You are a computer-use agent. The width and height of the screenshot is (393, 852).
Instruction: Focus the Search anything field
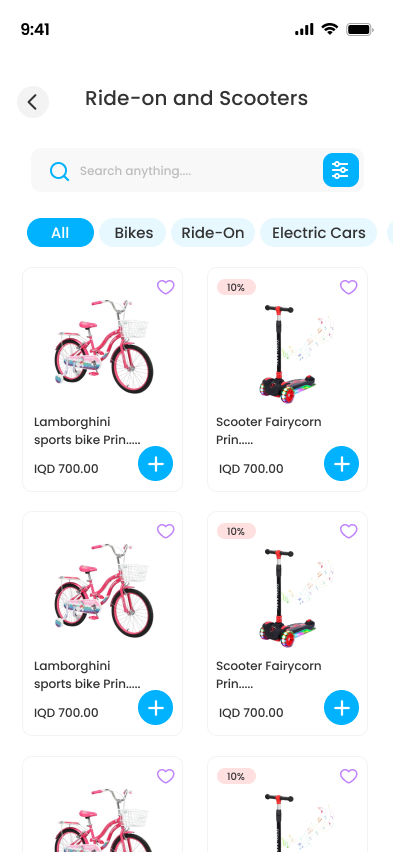pos(185,171)
